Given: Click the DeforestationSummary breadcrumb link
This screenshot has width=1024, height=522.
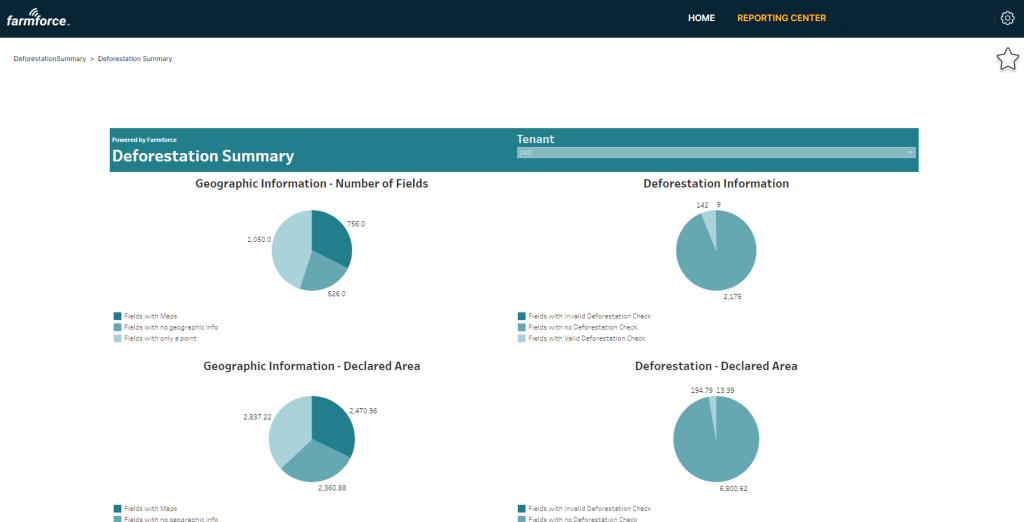Looking at the screenshot, I should pyautogui.click(x=50, y=59).
